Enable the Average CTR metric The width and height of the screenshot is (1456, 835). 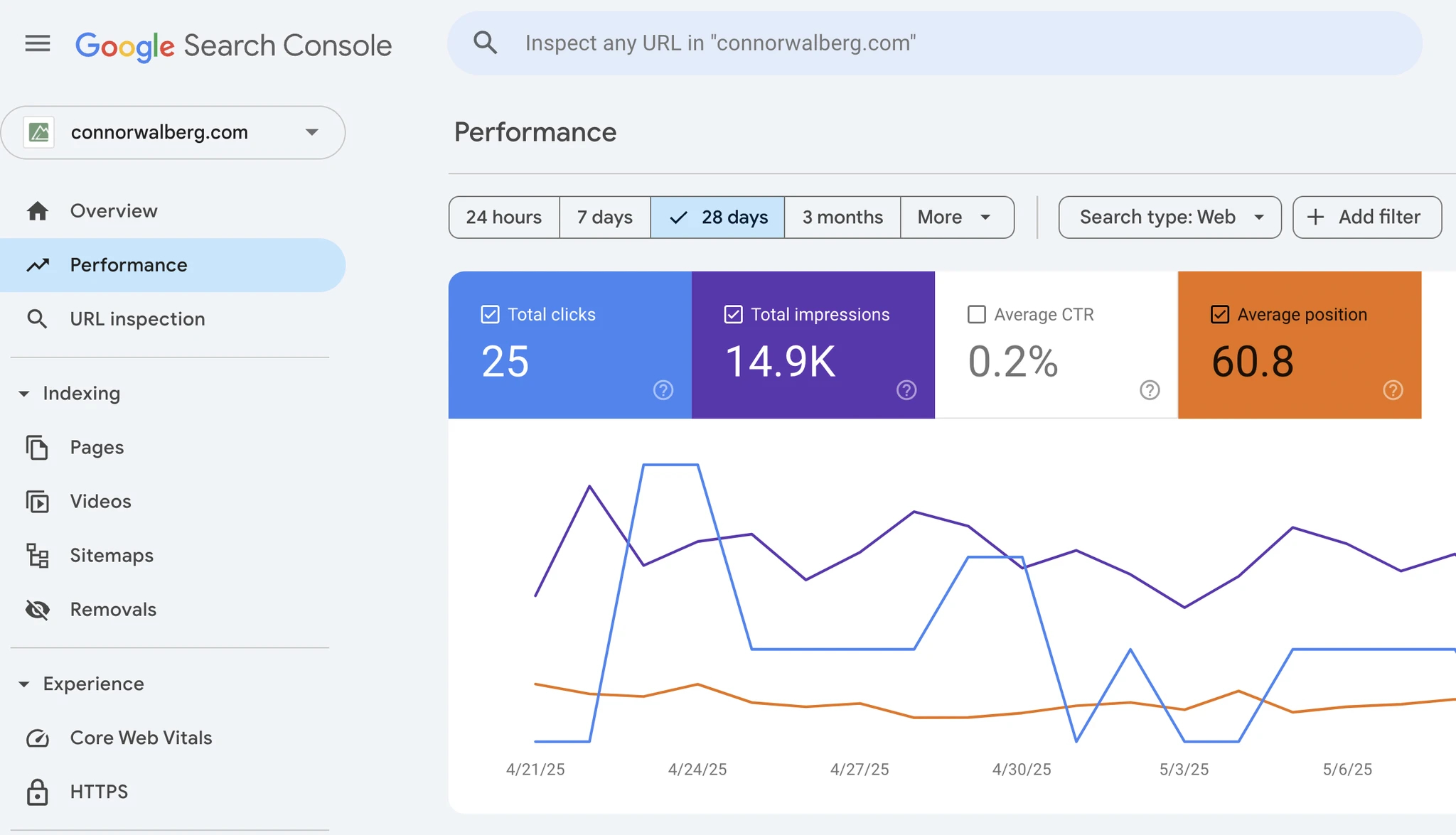point(976,313)
